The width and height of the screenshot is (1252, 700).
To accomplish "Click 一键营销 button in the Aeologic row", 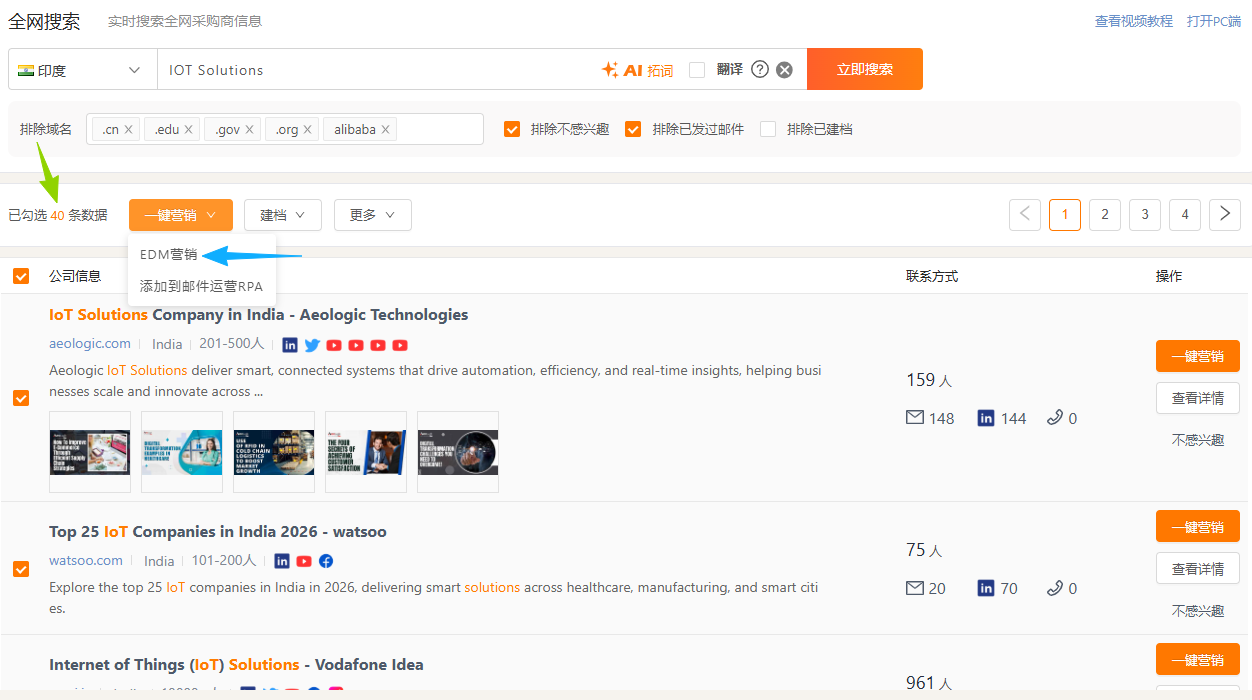I will (1198, 356).
